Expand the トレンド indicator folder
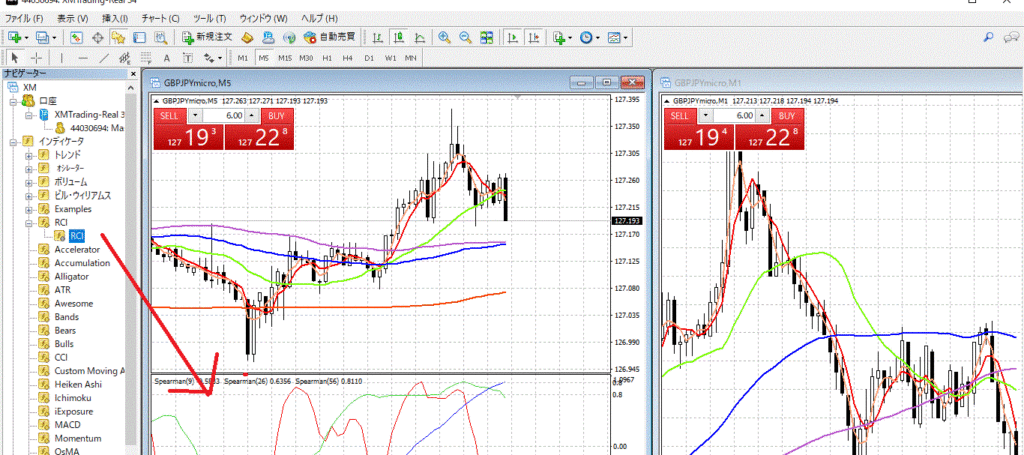The width and height of the screenshot is (1024, 455). (29, 155)
